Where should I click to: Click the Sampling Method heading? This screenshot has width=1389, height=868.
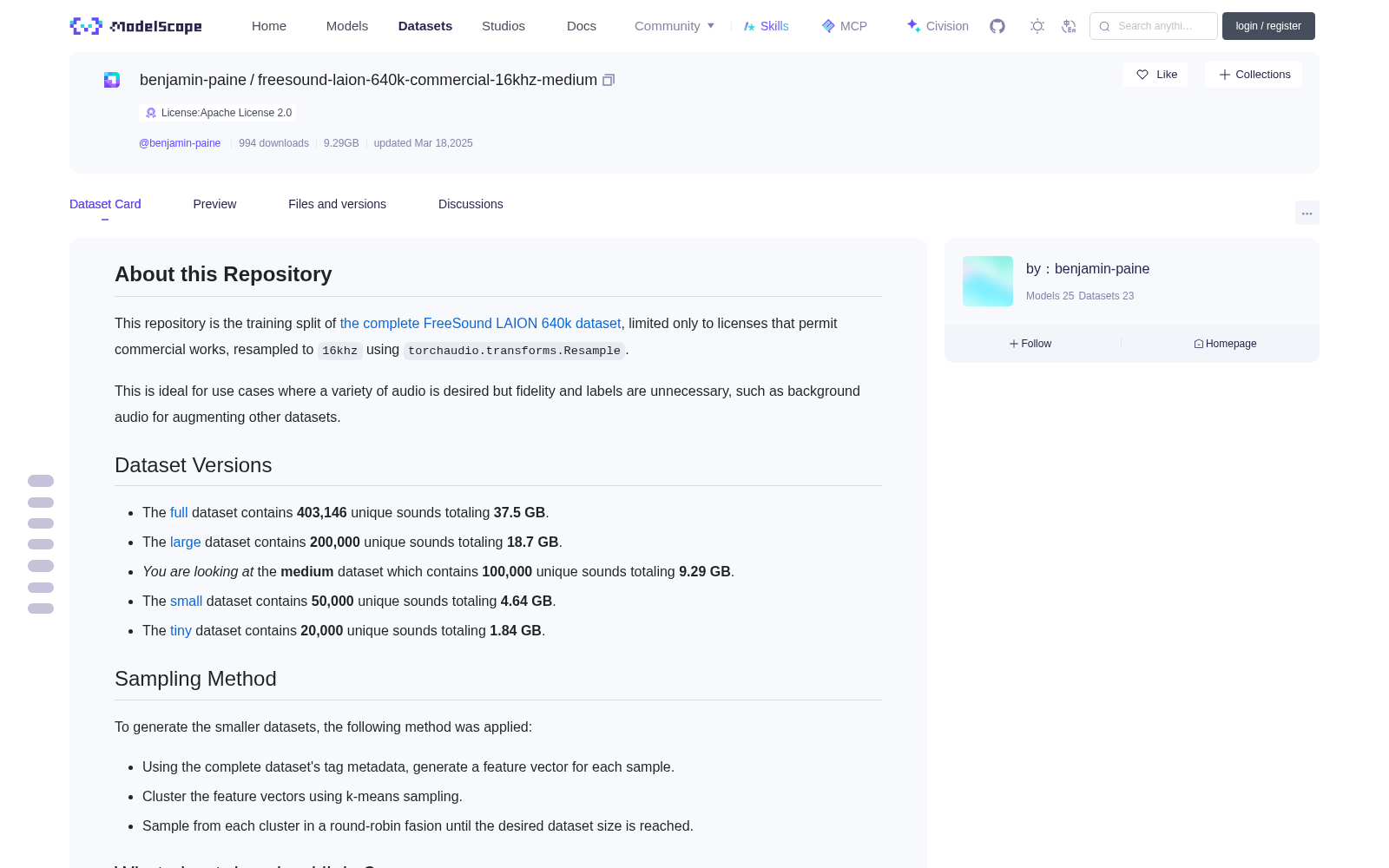(195, 679)
